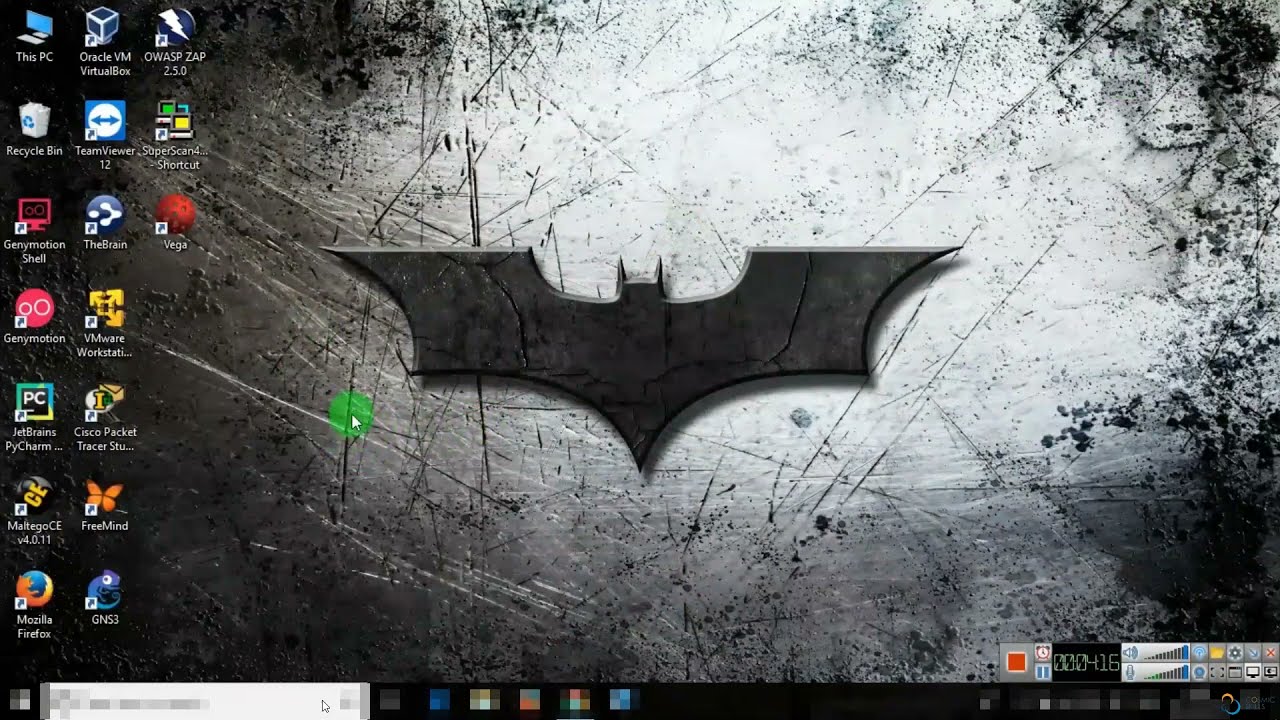Click the recorder speaker icon
Screen dimensions: 1280x720
pyautogui.click(x=1130, y=652)
